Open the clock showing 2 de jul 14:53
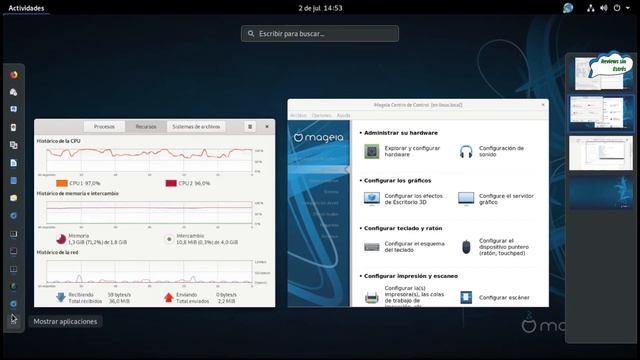Image resolution: width=640 pixels, height=360 pixels. coord(320,8)
